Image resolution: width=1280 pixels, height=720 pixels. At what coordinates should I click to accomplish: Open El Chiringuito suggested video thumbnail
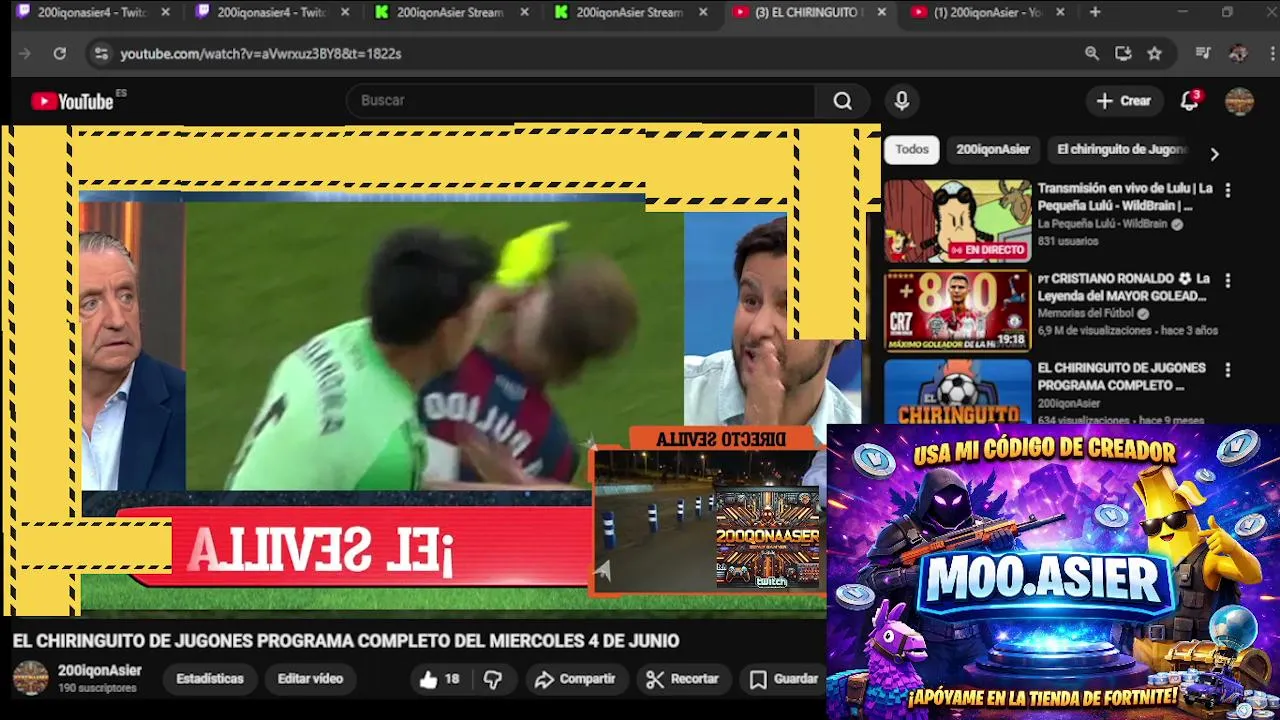[x=957, y=391]
